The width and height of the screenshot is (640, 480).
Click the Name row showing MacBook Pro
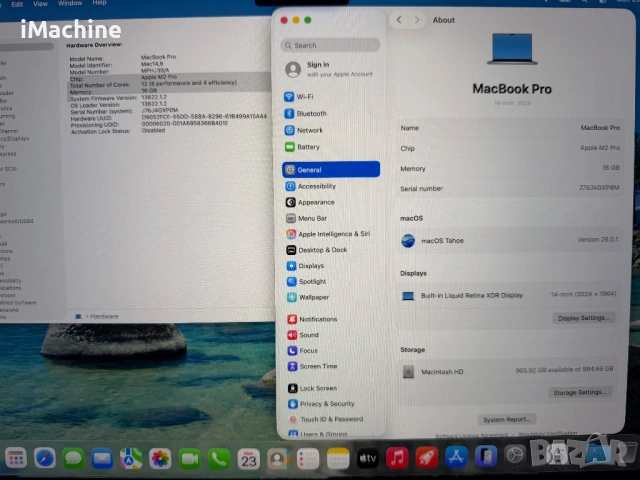click(x=510, y=128)
